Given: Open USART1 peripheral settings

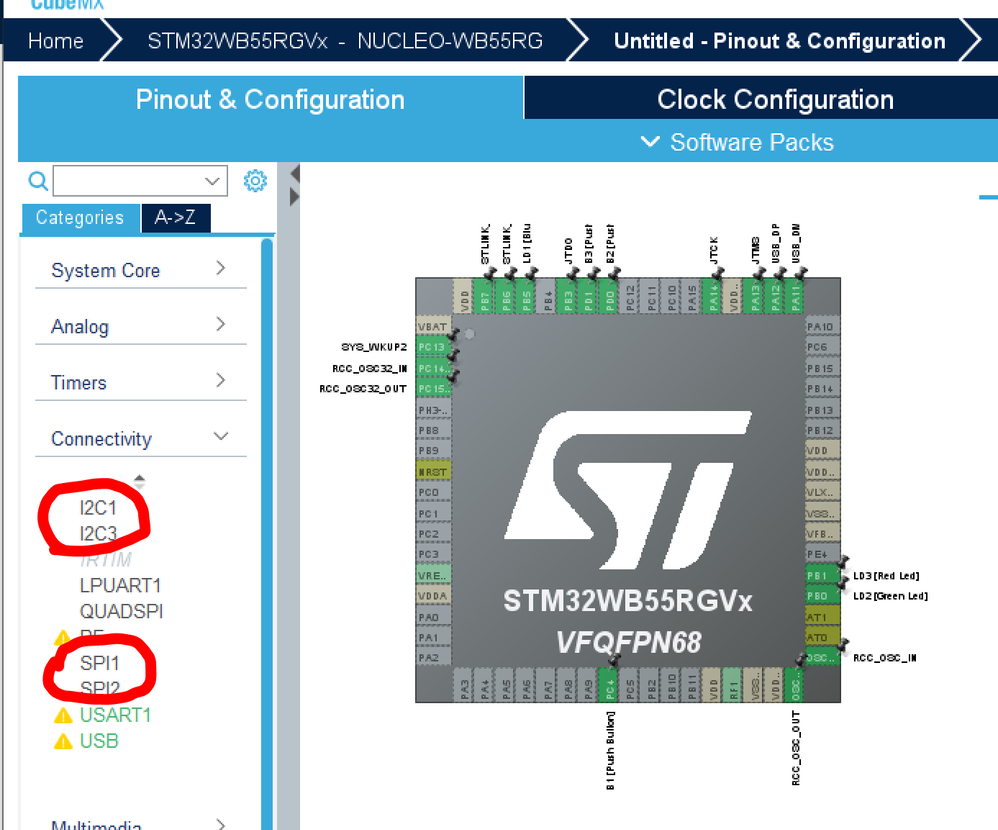Looking at the screenshot, I should point(115,715).
